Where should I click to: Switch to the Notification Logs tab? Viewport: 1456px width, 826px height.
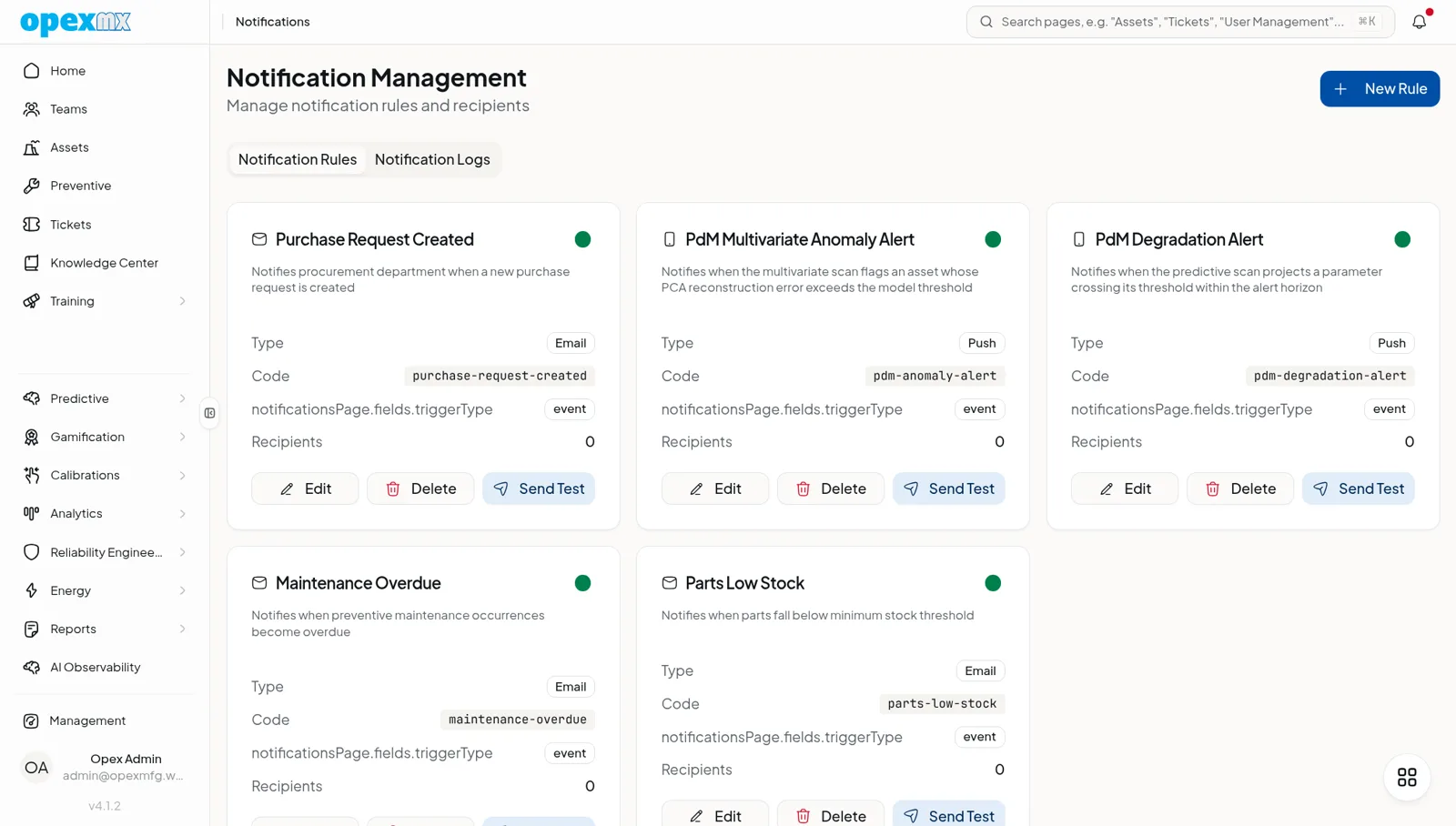point(432,159)
